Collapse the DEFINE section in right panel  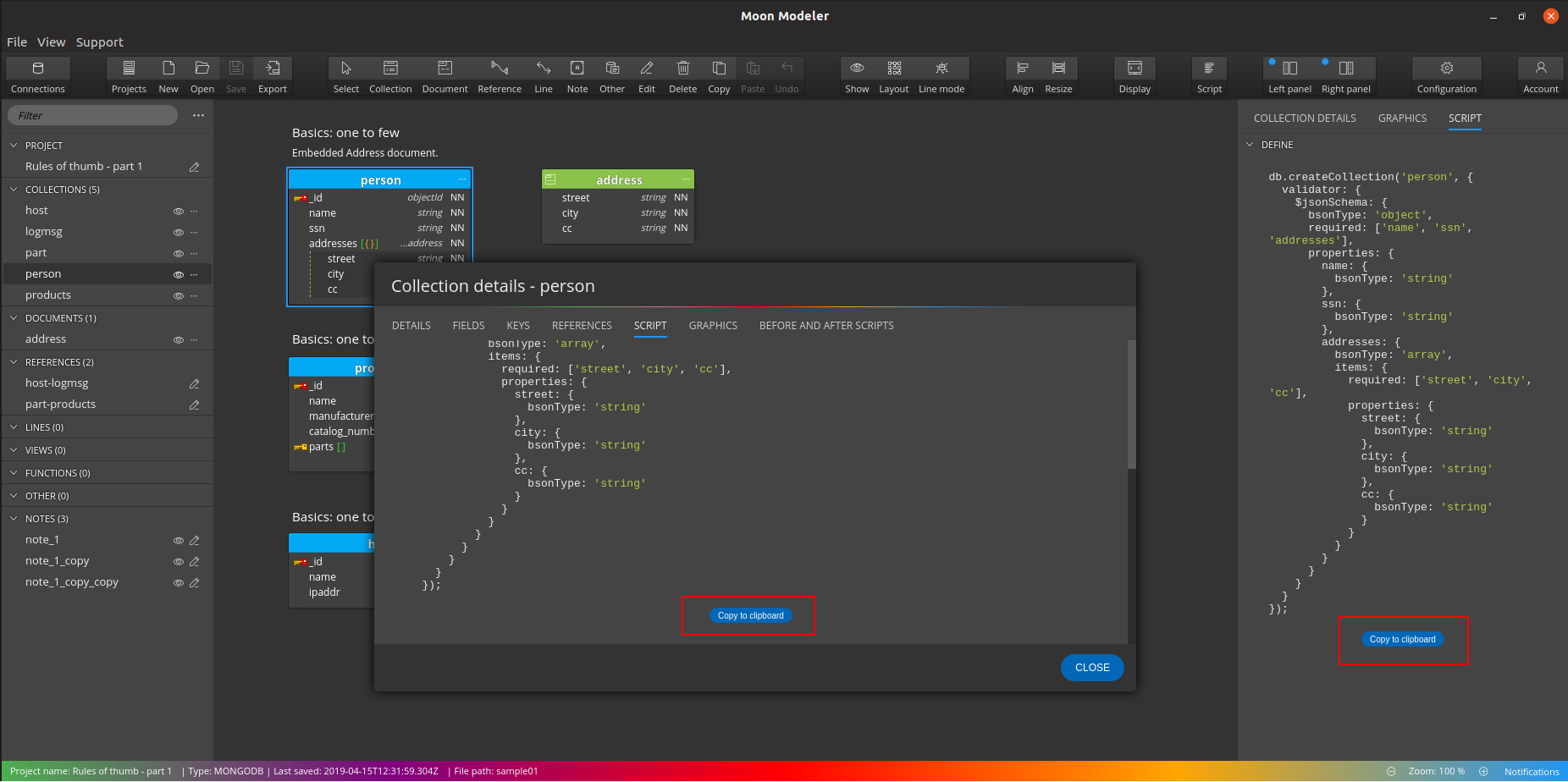(1250, 145)
